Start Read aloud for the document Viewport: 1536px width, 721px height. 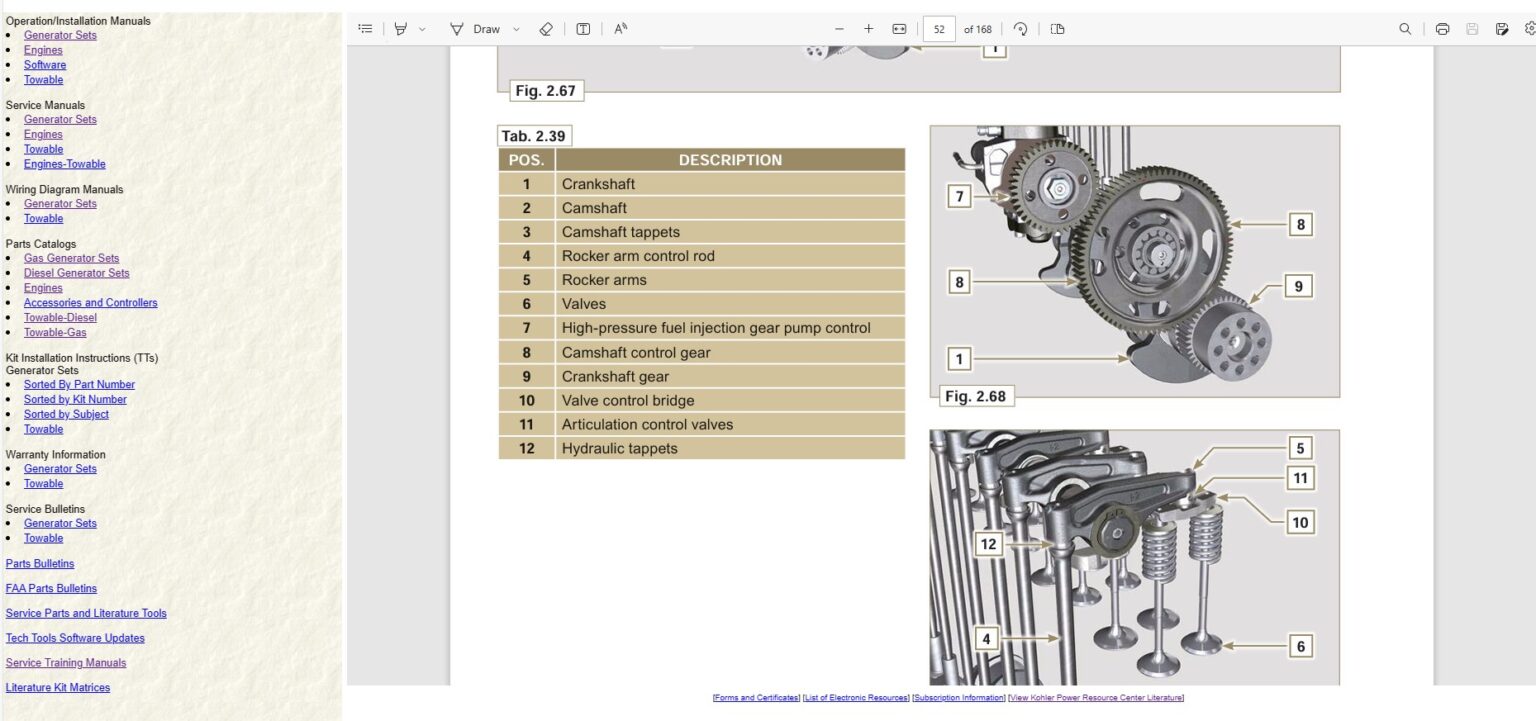point(619,28)
